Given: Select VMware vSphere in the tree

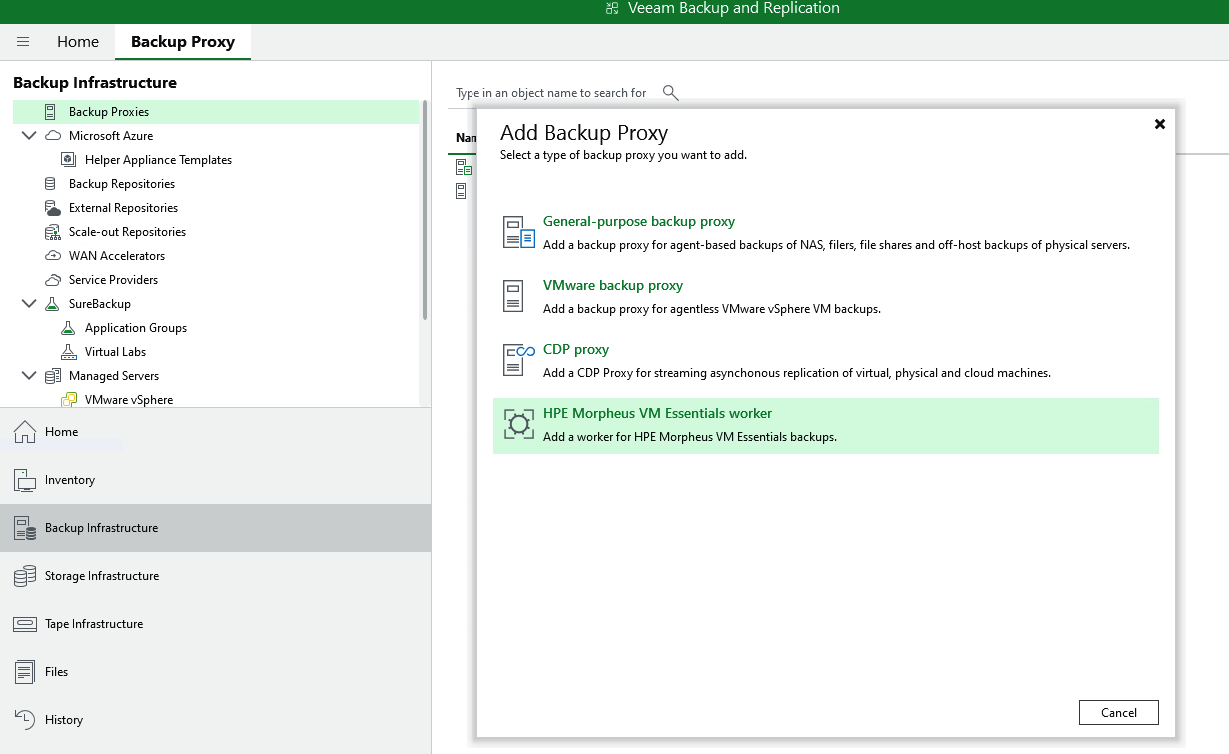Looking at the screenshot, I should [129, 400].
